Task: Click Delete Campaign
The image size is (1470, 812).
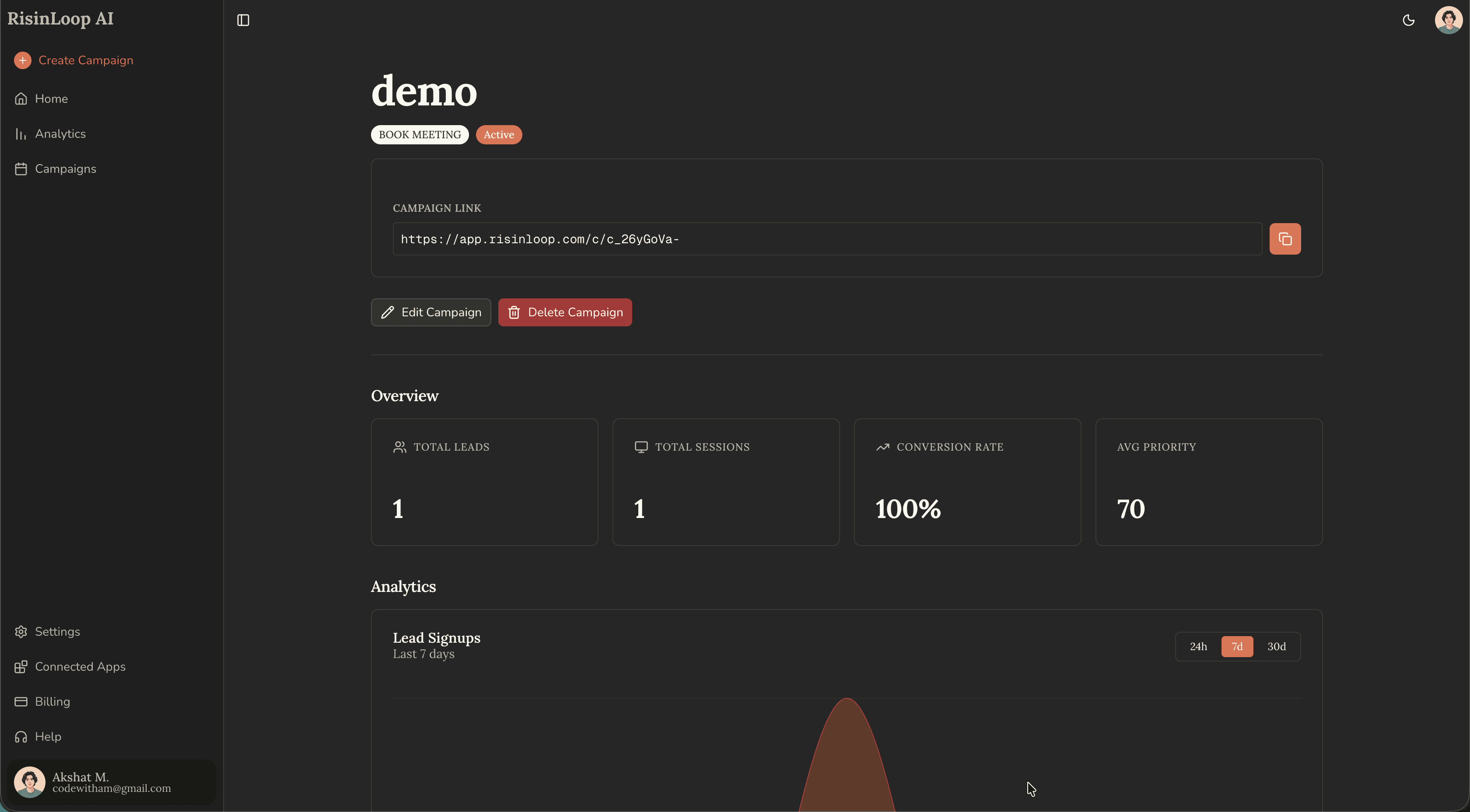Action: pos(565,312)
